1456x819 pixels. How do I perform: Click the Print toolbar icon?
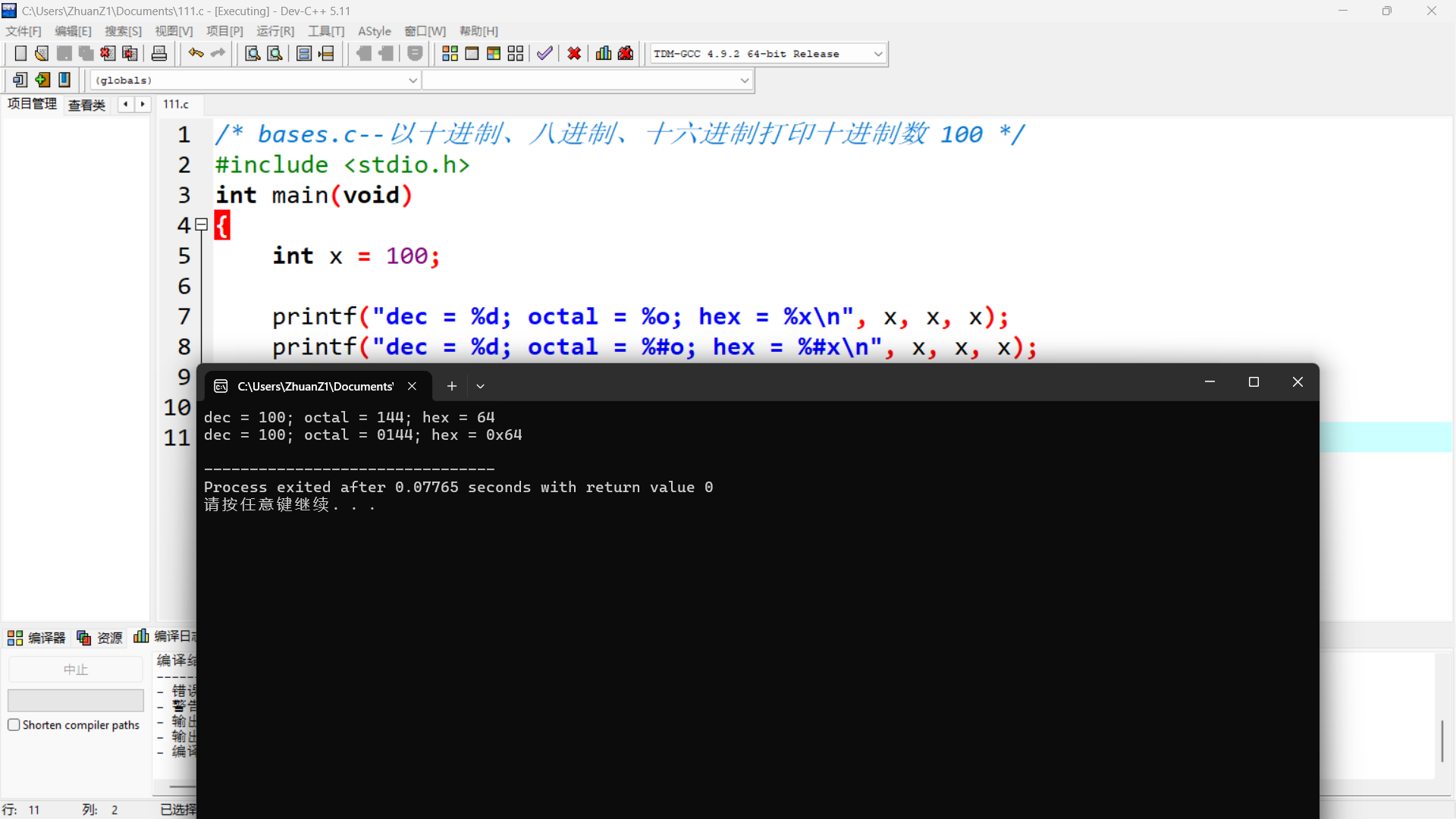pyautogui.click(x=159, y=53)
